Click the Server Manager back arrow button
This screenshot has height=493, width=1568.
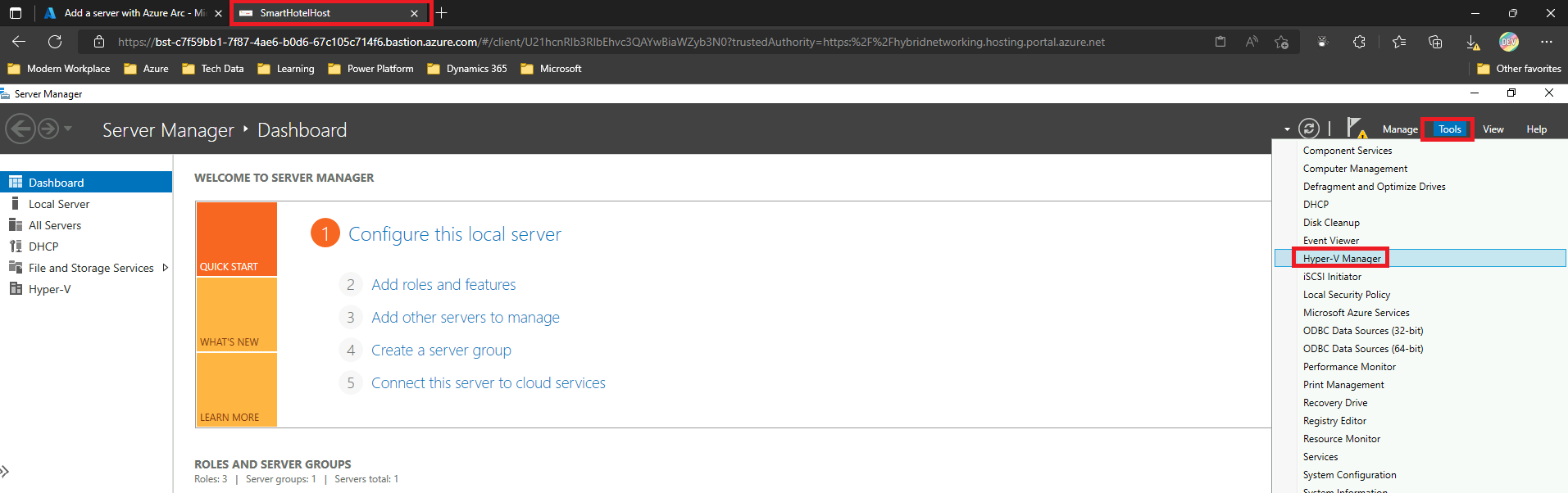20,129
